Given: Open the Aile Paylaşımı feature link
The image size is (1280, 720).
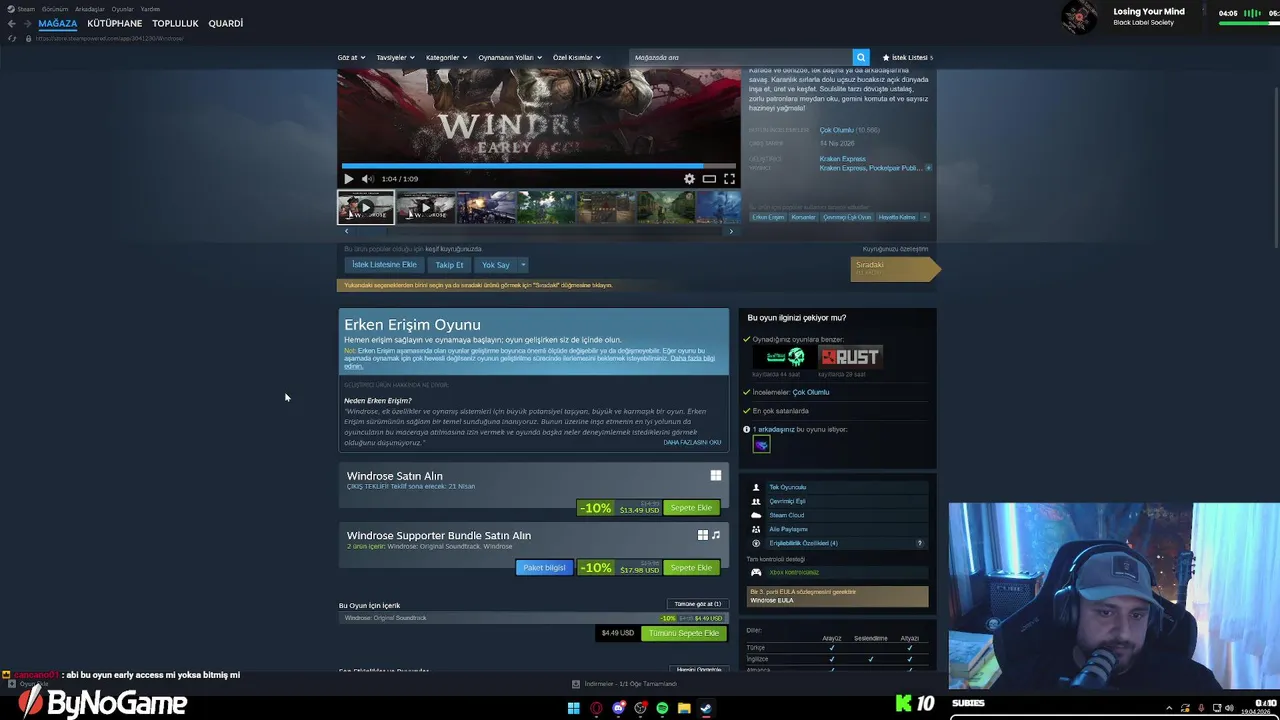Looking at the screenshot, I should click(788, 529).
